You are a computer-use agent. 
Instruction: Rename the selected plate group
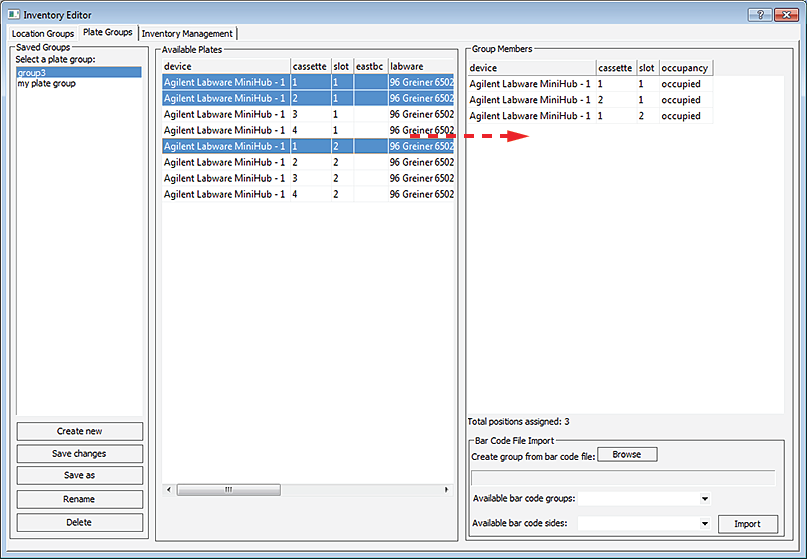(80, 499)
